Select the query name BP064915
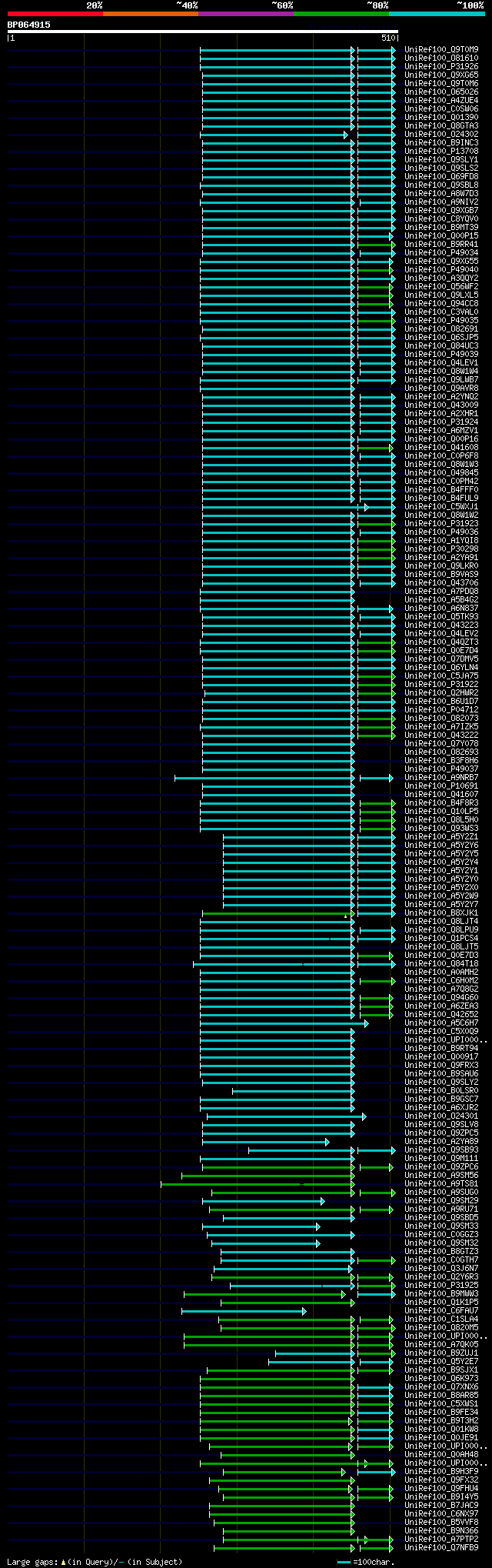The width and height of the screenshot is (492, 1568). tap(29, 25)
